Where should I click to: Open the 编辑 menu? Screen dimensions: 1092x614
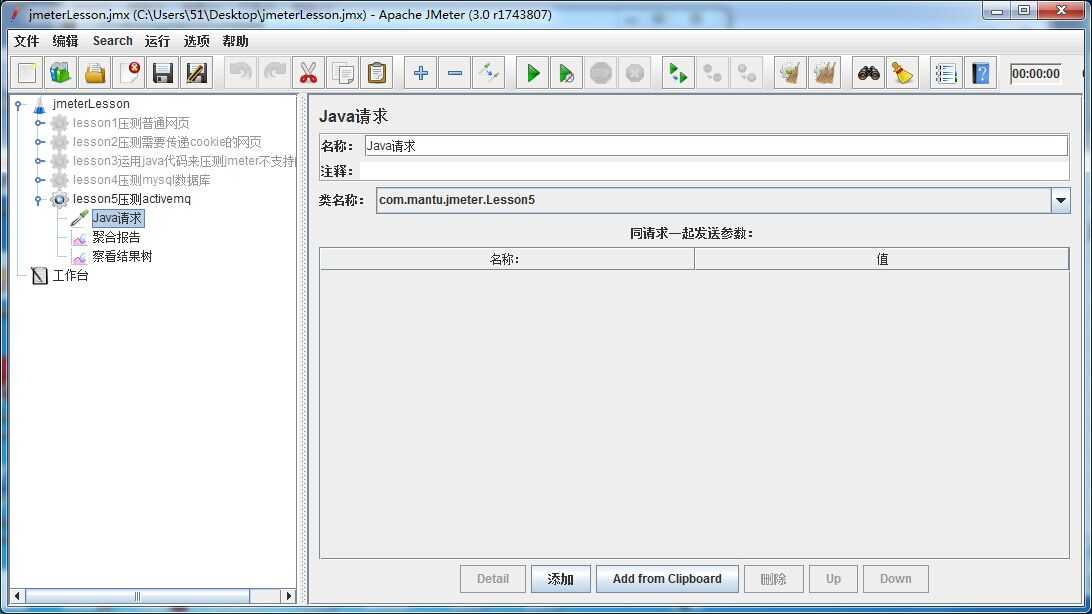pyautogui.click(x=65, y=41)
